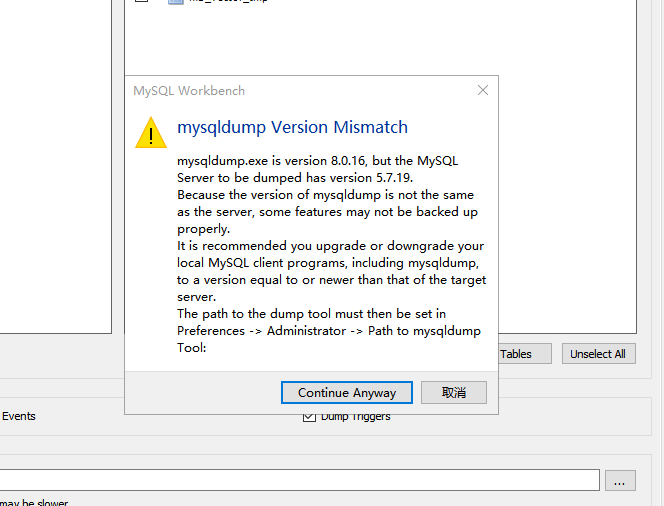Click Continue Anyway in the mismatch dialog

346,393
